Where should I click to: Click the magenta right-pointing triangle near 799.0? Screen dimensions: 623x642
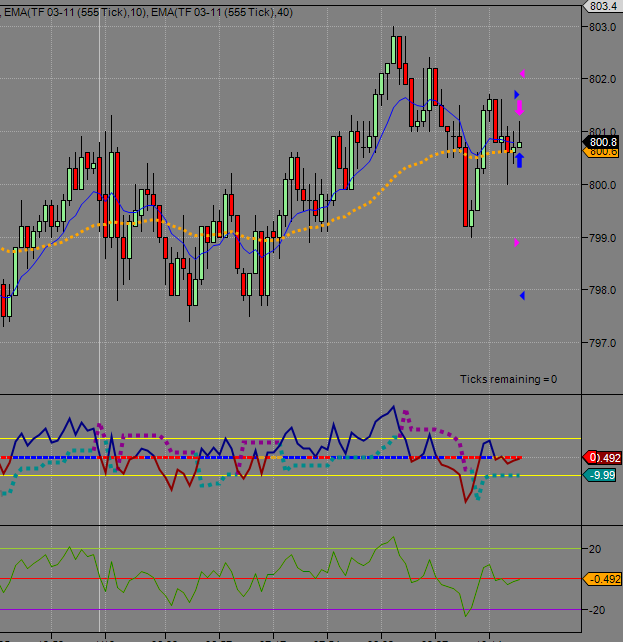coord(517,243)
